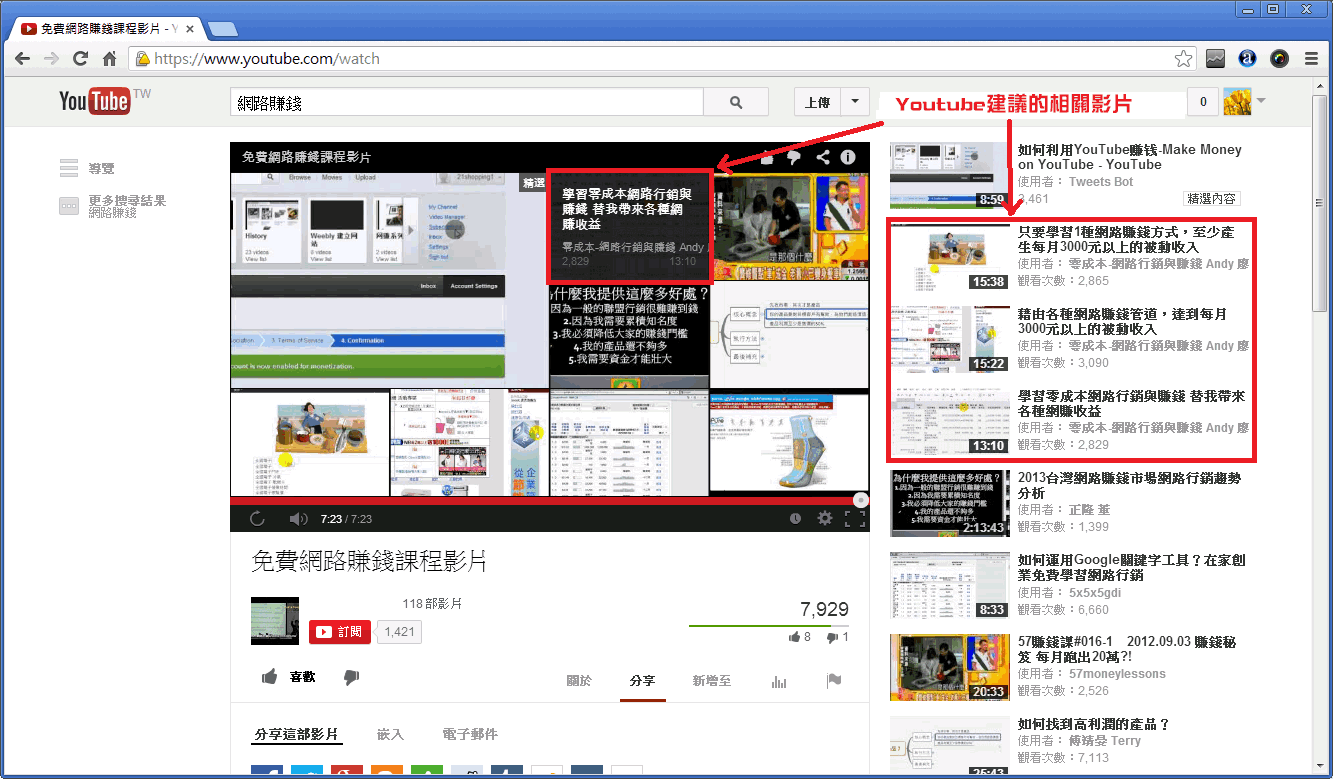This screenshot has width=1333, height=779.
Task: Select the 分享這部影片 sub-tab
Action: 296,734
